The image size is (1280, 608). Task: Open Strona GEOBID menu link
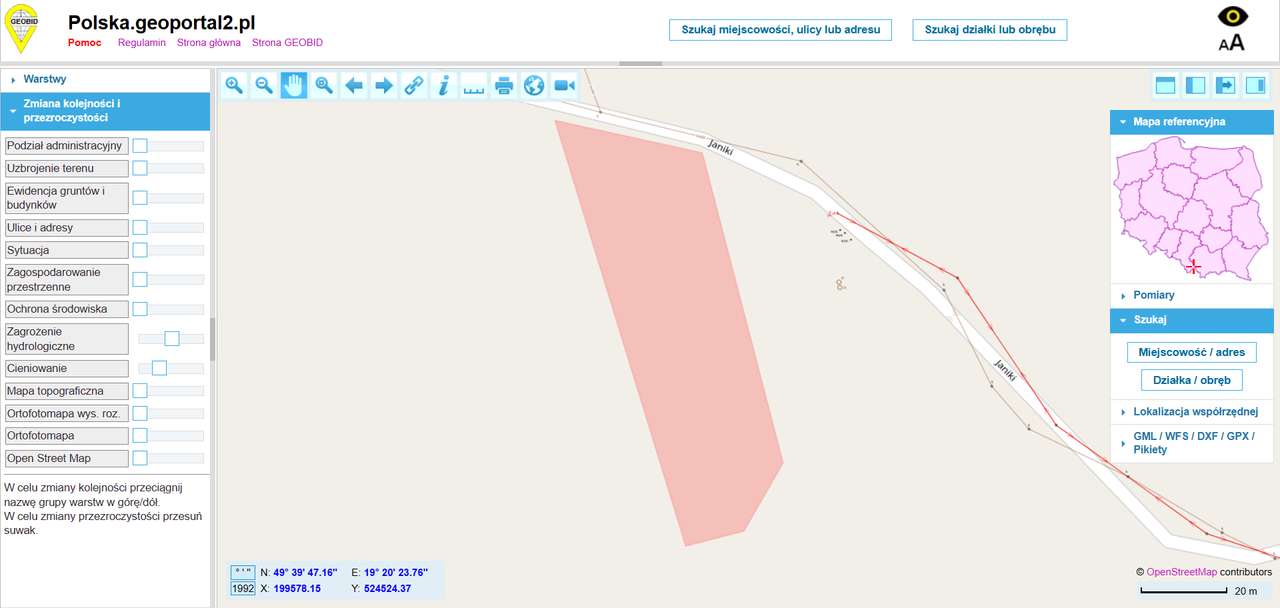[287, 43]
